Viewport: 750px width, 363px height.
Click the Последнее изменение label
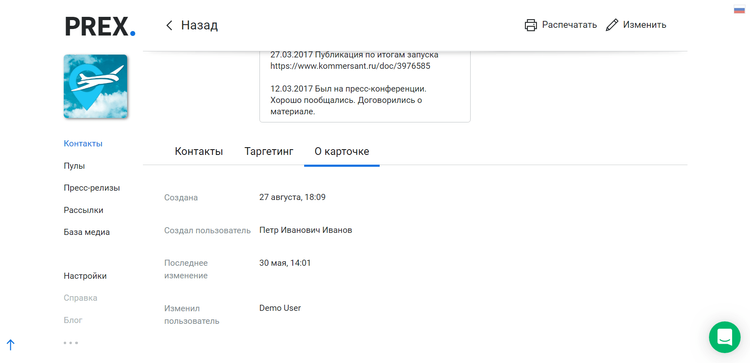coord(186,269)
